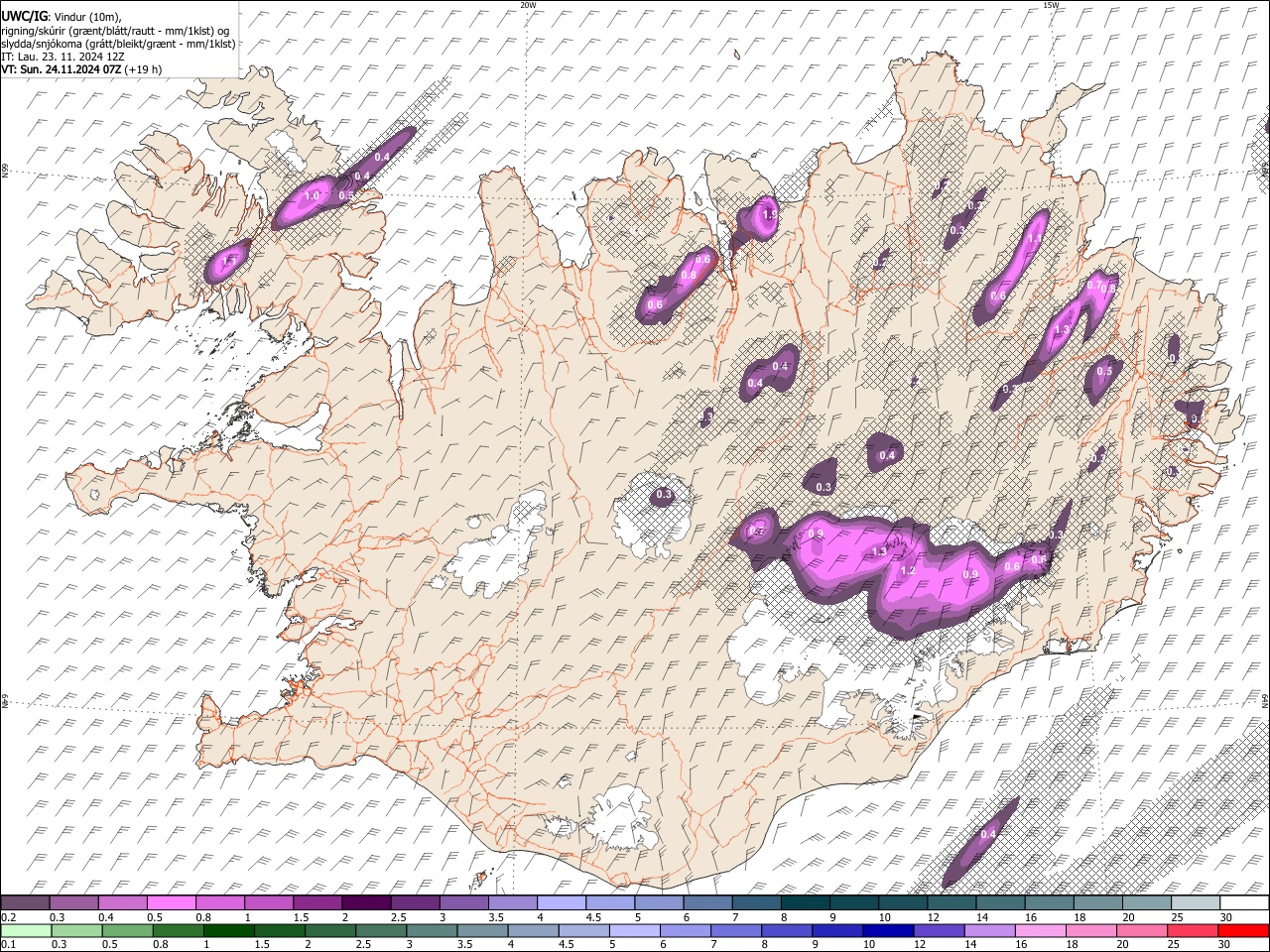Pick the light pink 16 rain legend swatch
This screenshot has height=952, width=1270.
(1041, 930)
